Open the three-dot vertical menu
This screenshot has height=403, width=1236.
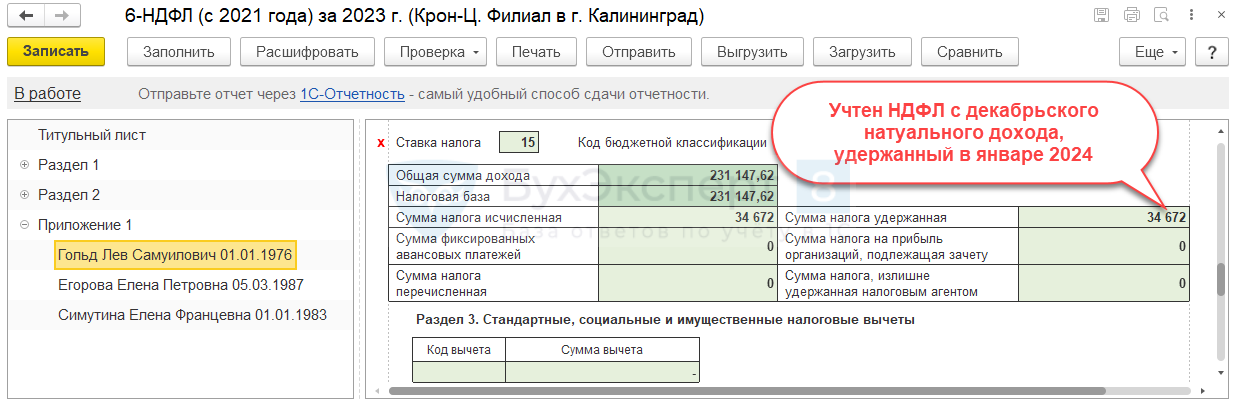(x=1189, y=16)
